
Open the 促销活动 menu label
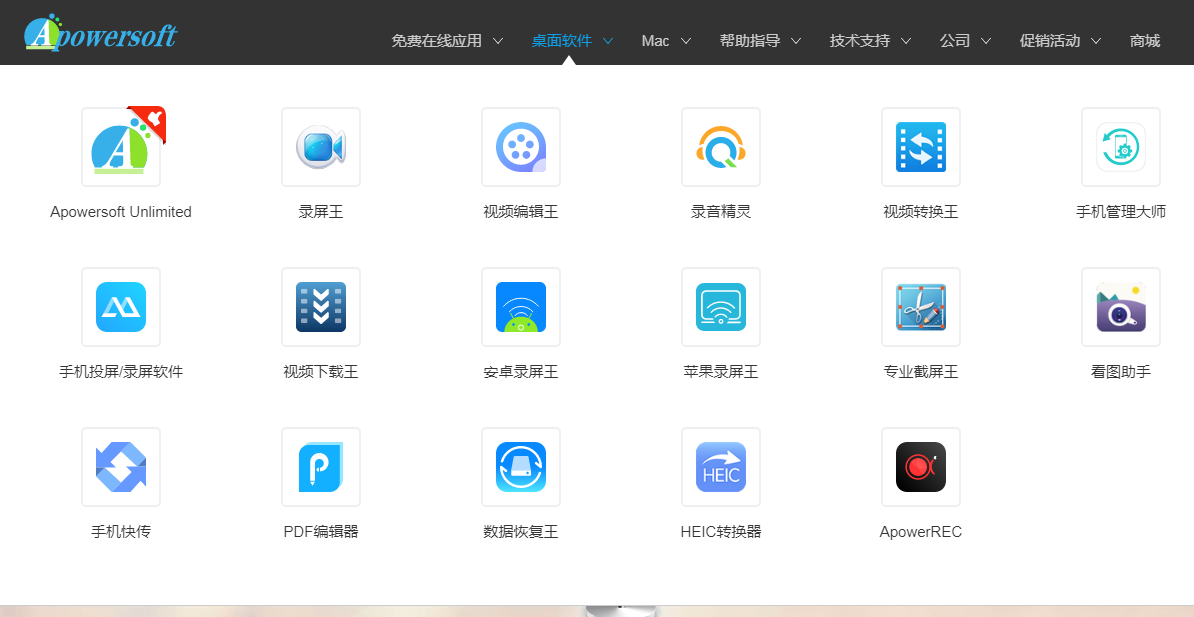(1049, 41)
